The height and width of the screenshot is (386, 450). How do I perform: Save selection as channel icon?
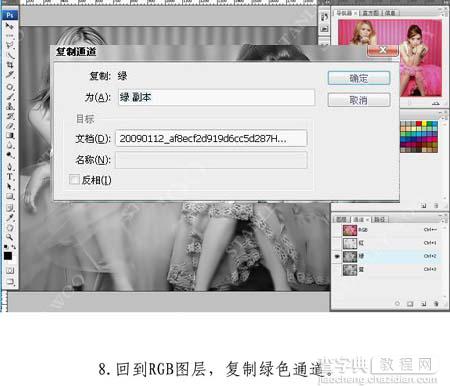(410, 304)
